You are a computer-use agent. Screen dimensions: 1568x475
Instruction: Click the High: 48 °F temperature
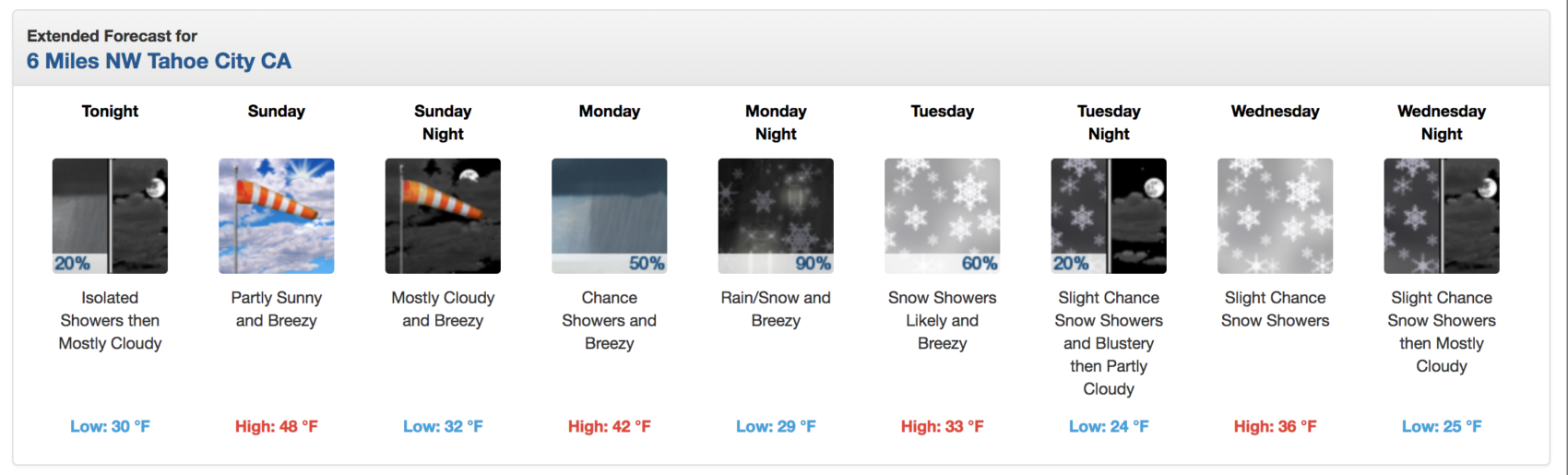(x=277, y=426)
